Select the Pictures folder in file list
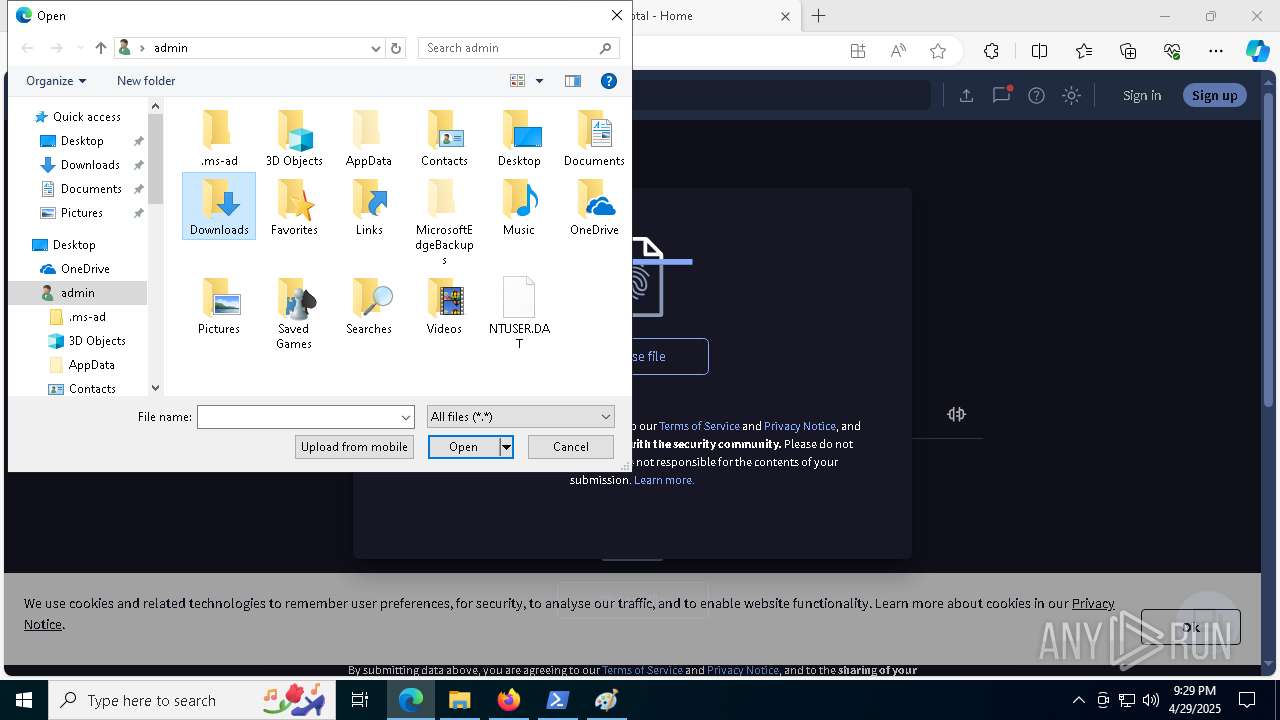 tap(219, 305)
